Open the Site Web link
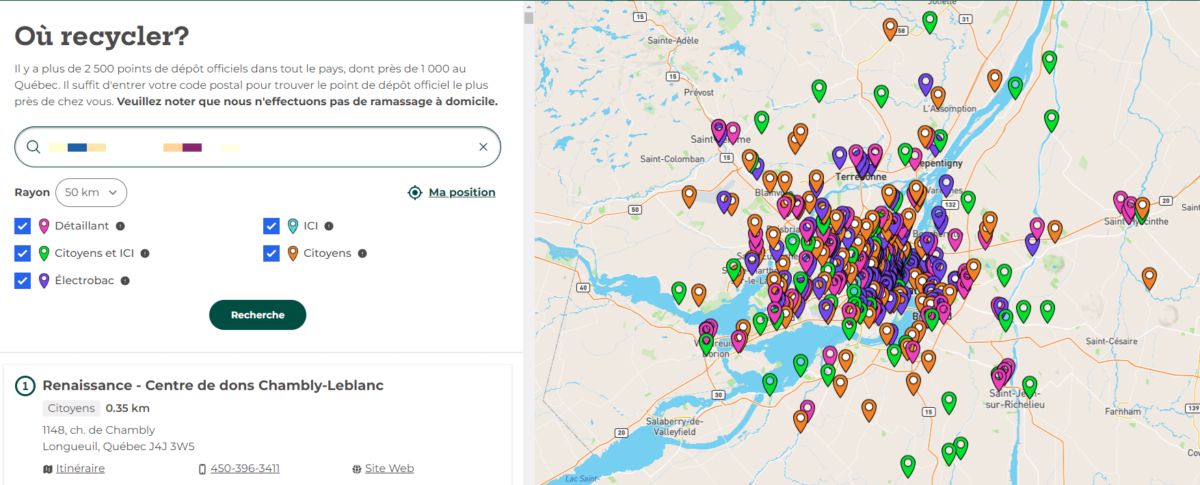The width and height of the screenshot is (1200, 485). coord(389,469)
